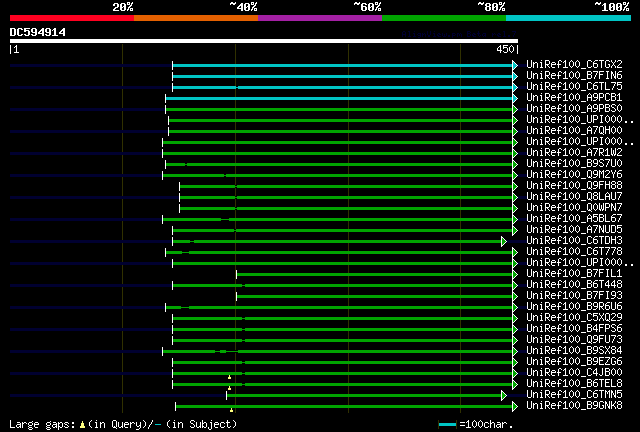Open the UniRef100_C6TL75 hit label
The image size is (640, 432).
pos(574,87)
